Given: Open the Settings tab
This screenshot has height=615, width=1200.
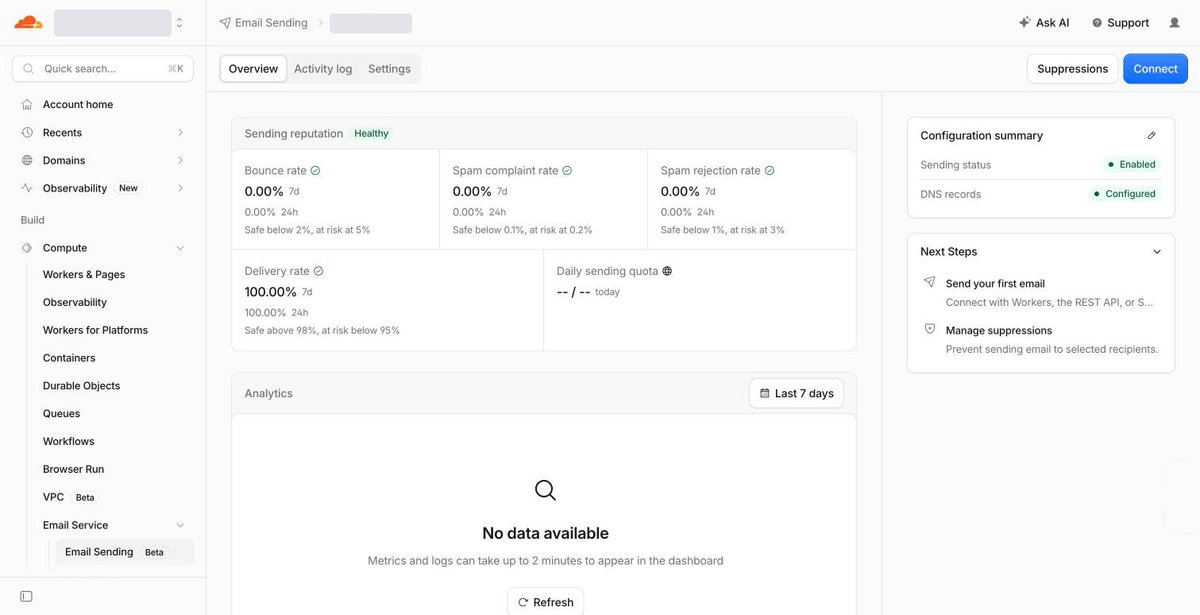Looking at the screenshot, I should [389, 69].
